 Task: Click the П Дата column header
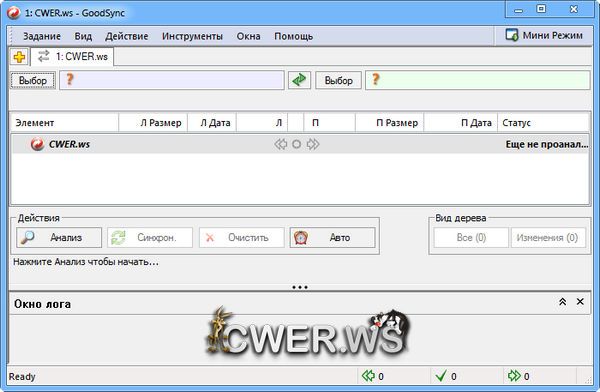[x=461, y=123]
